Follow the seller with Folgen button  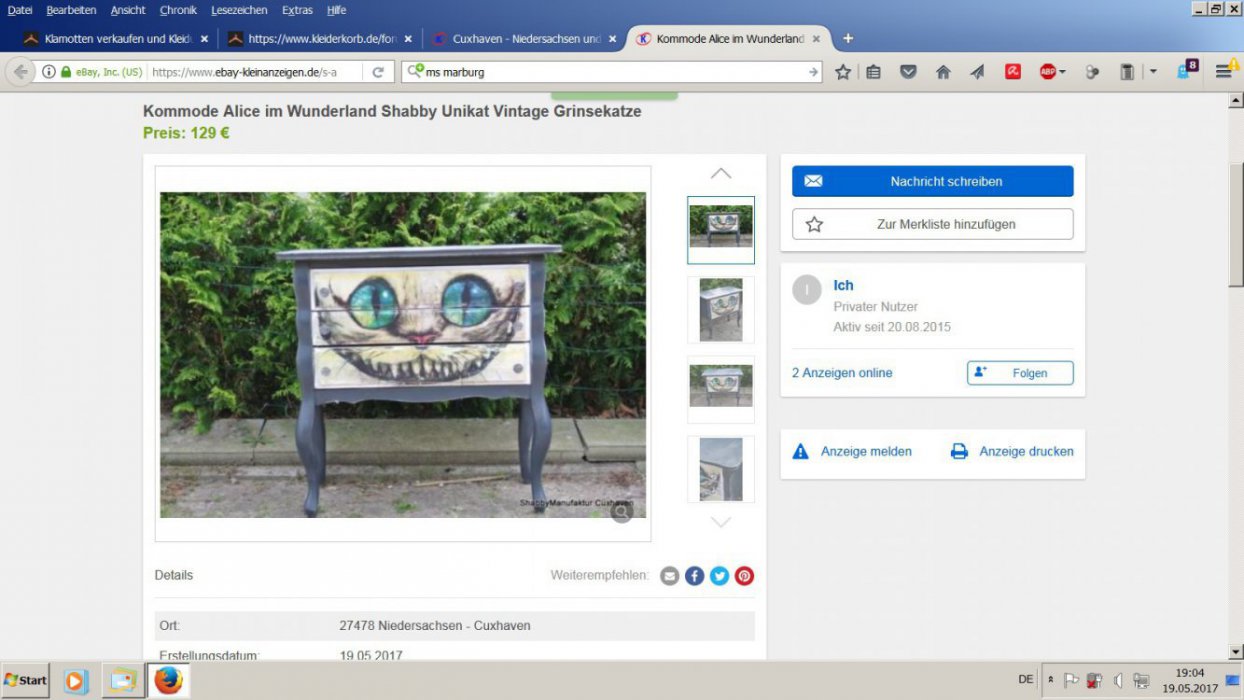pos(1019,373)
